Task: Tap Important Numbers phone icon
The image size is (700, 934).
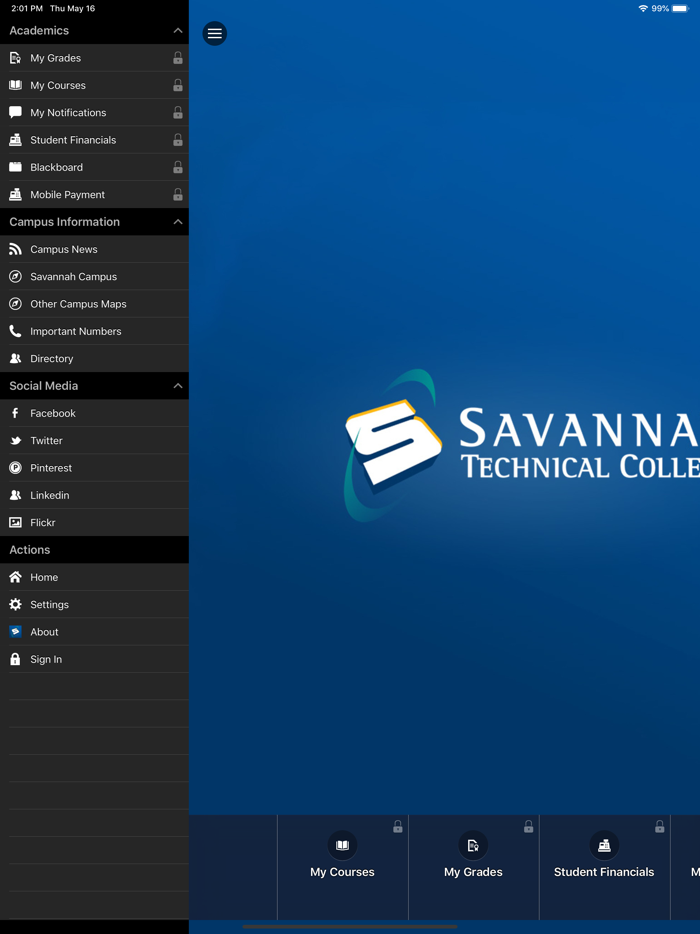Action: point(15,331)
